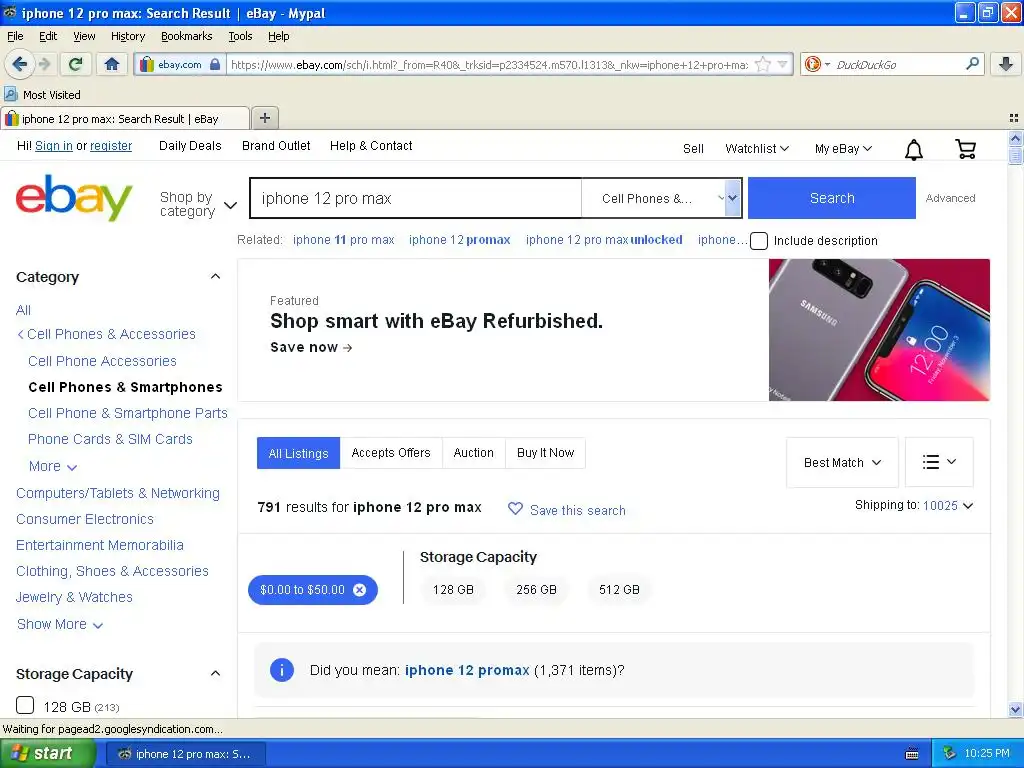This screenshot has width=1024, height=768.
Task: Open the Cell Phone Accessories category
Action: point(103,361)
